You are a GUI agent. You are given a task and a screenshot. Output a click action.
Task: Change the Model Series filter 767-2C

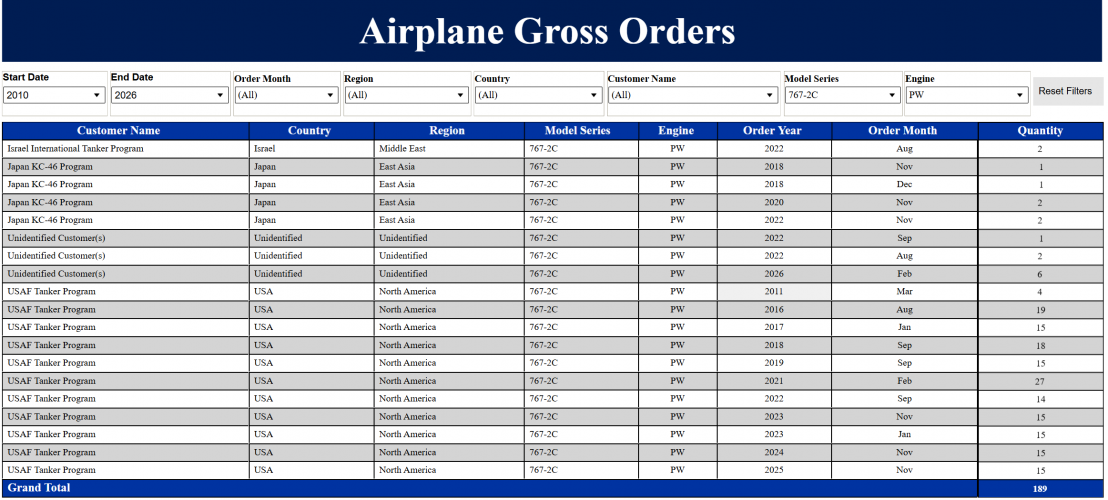pyautogui.click(x=843, y=95)
